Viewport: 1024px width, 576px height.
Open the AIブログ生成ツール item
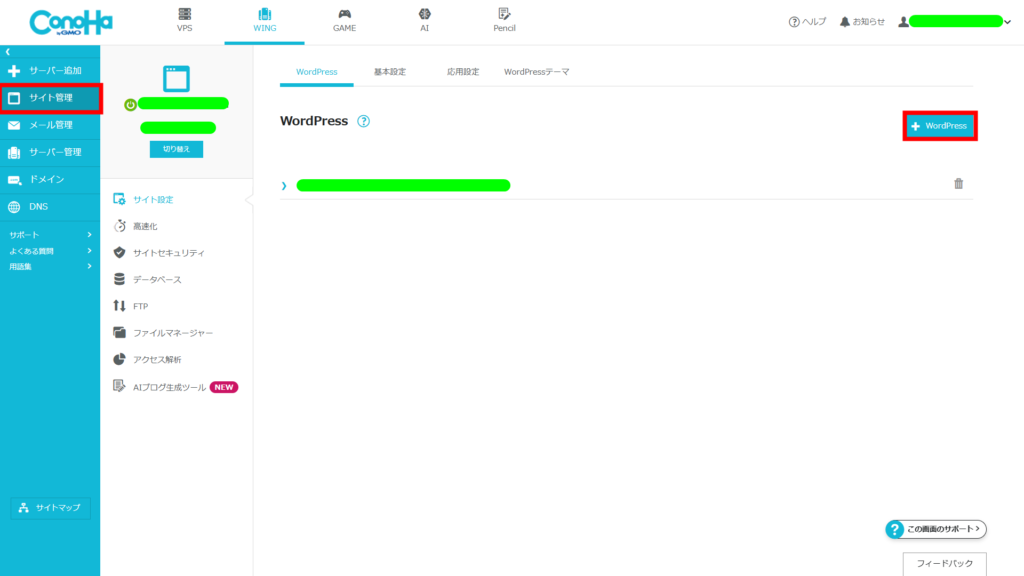pos(168,387)
